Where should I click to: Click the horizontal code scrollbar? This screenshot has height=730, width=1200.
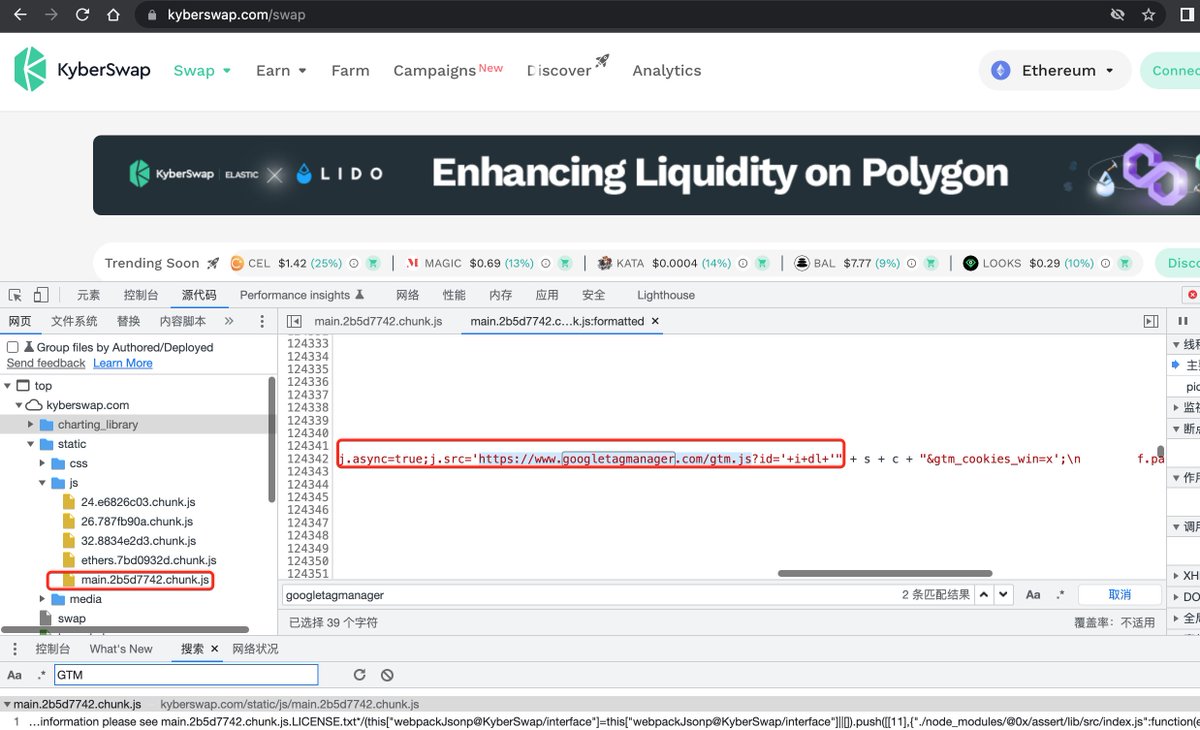885,573
